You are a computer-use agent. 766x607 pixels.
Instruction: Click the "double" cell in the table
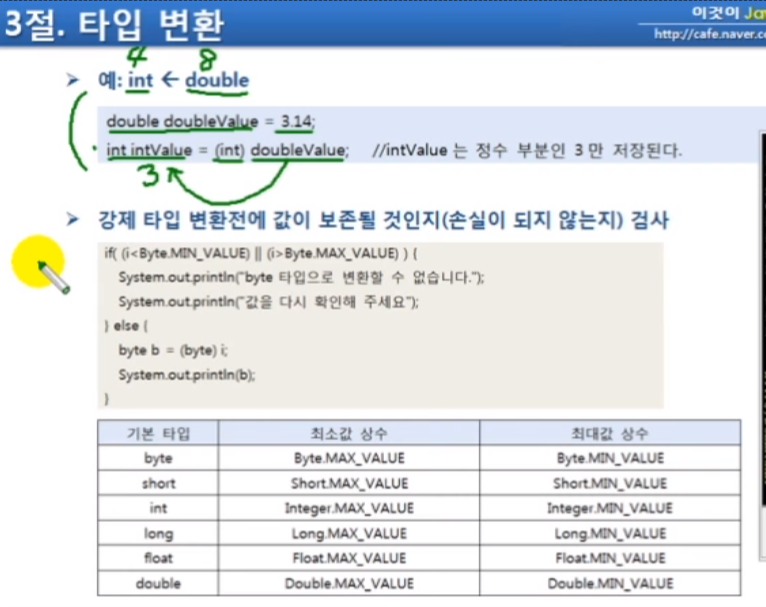tap(158, 583)
